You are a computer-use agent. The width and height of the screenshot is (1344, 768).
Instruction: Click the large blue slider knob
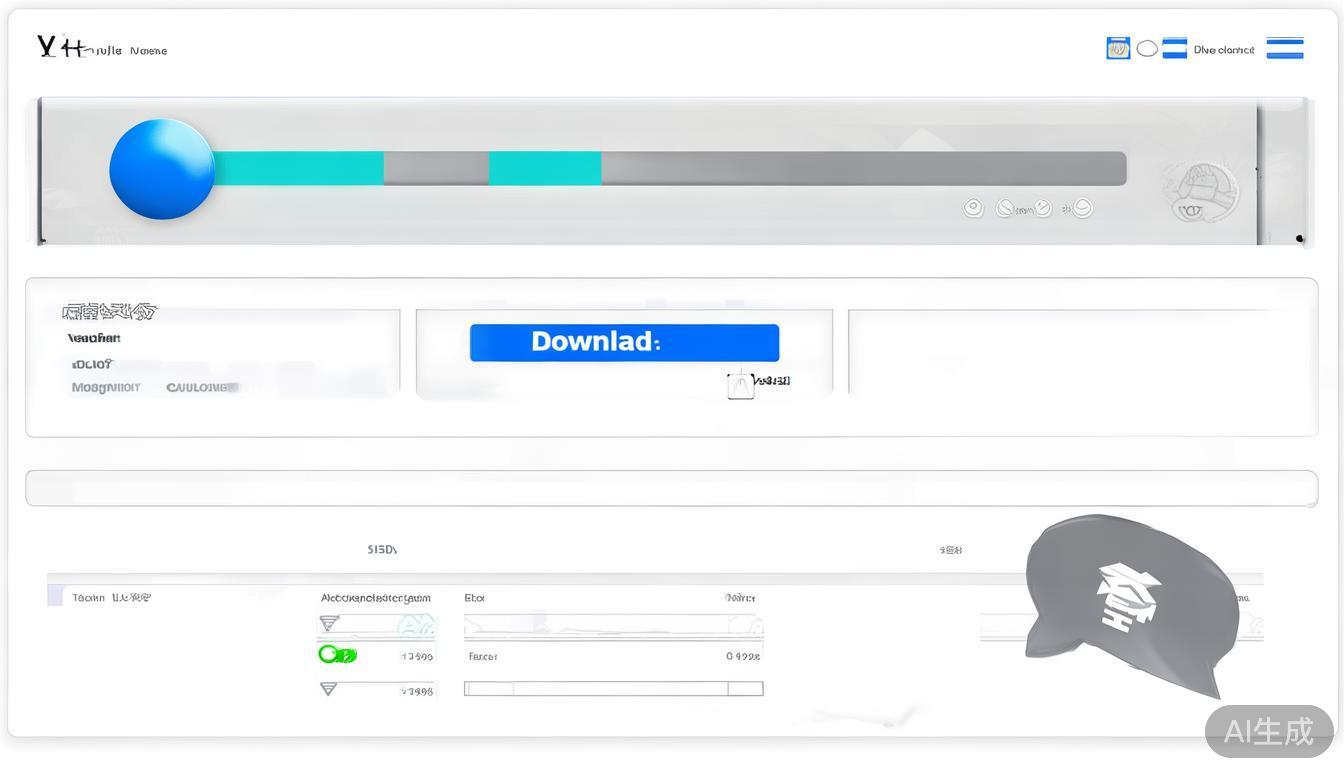pyautogui.click(x=162, y=169)
